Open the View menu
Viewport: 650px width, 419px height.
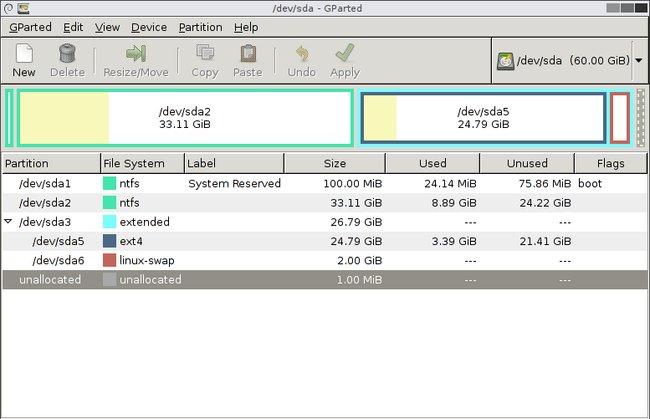pyautogui.click(x=107, y=27)
